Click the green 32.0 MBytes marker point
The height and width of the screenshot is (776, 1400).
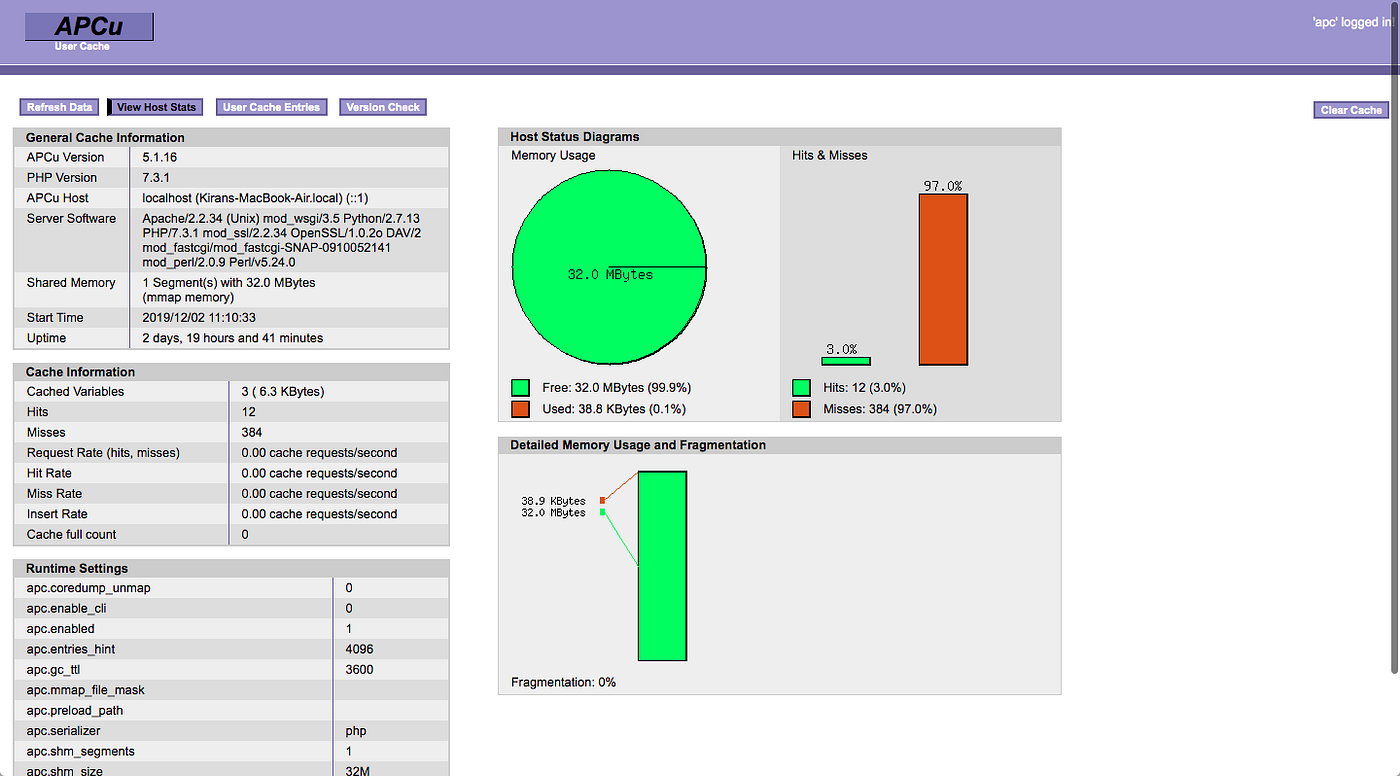click(602, 510)
